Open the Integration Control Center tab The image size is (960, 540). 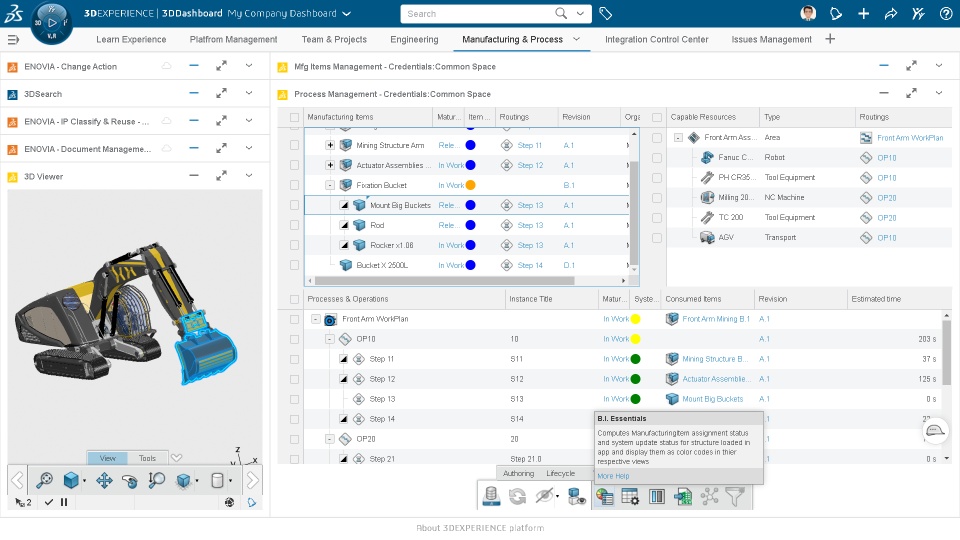click(656, 40)
